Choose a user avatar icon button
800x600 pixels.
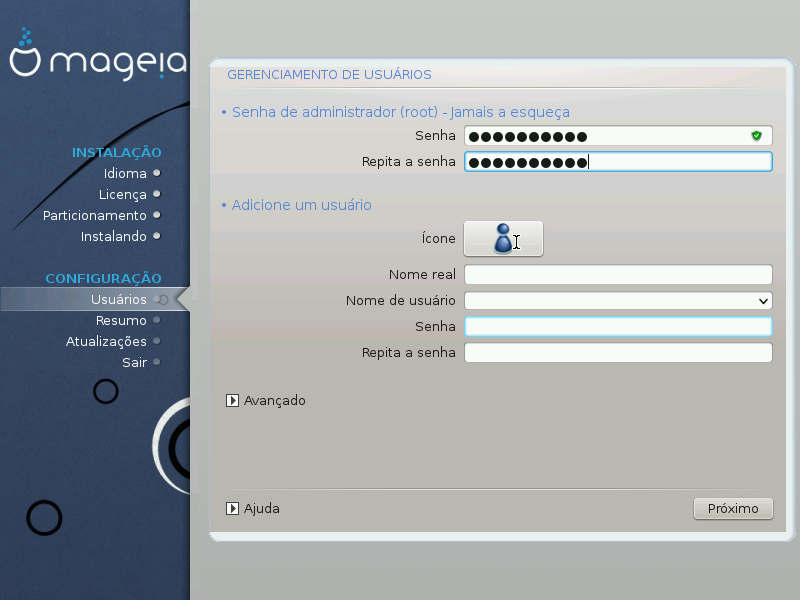[503, 239]
